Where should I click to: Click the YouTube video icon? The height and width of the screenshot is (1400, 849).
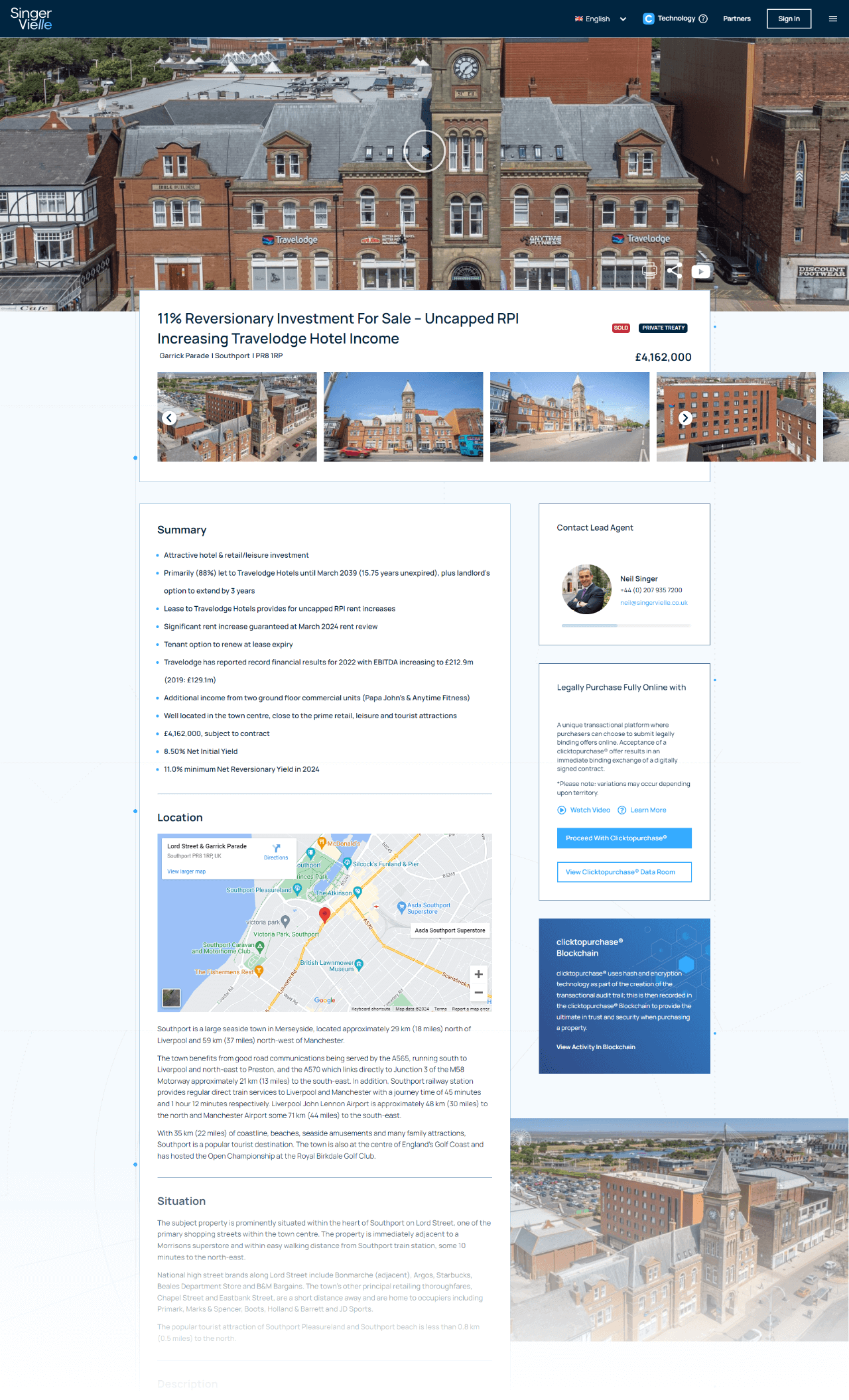700,271
